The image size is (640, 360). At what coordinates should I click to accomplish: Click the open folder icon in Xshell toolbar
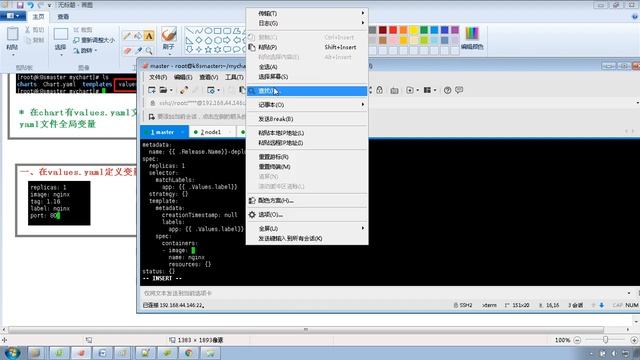(x=163, y=90)
